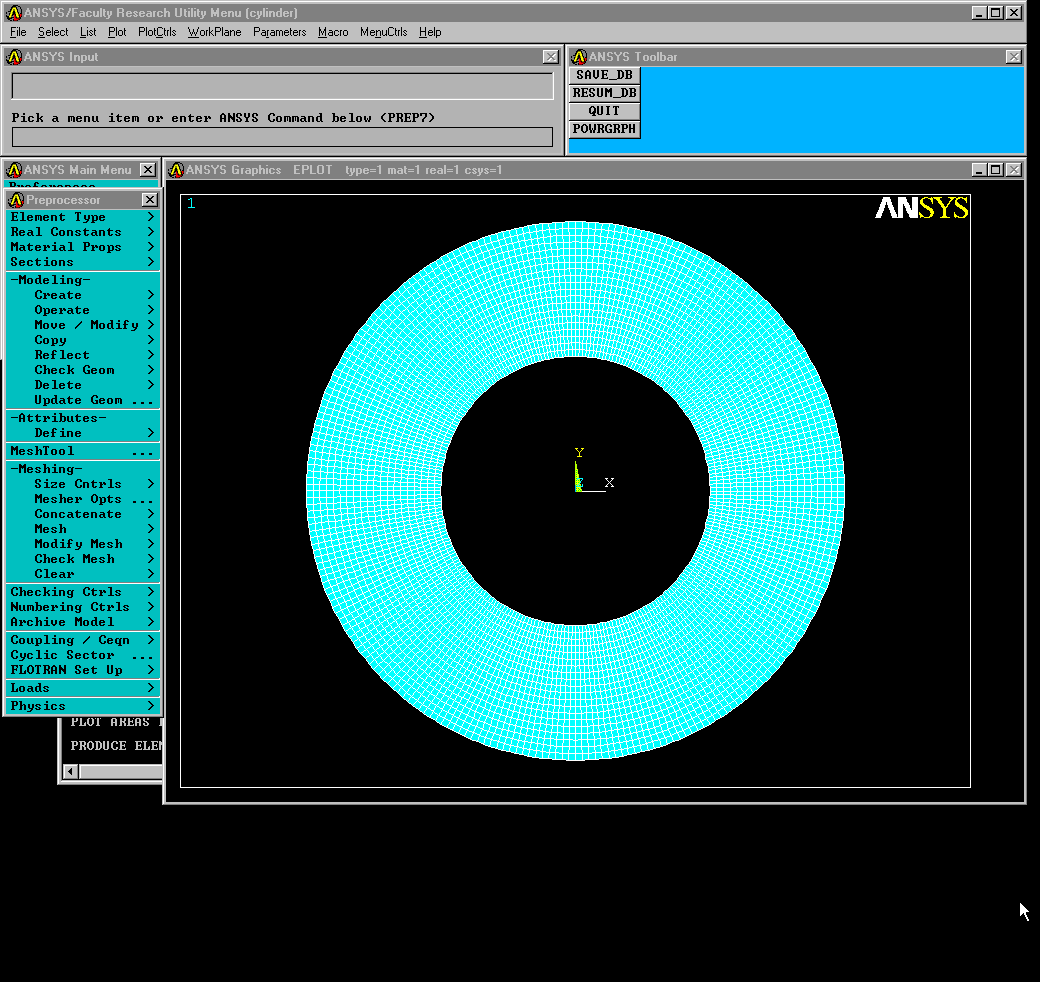The width and height of the screenshot is (1040, 982).
Task: Expand the Physics submenu
Action: (x=82, y=706)
